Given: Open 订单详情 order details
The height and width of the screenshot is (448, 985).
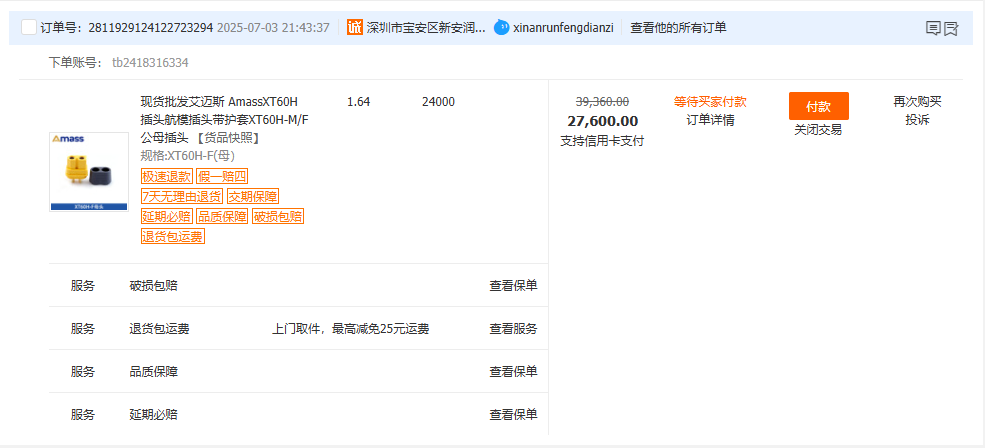Looking at the screenshot, I should click(x=710, y=120).
